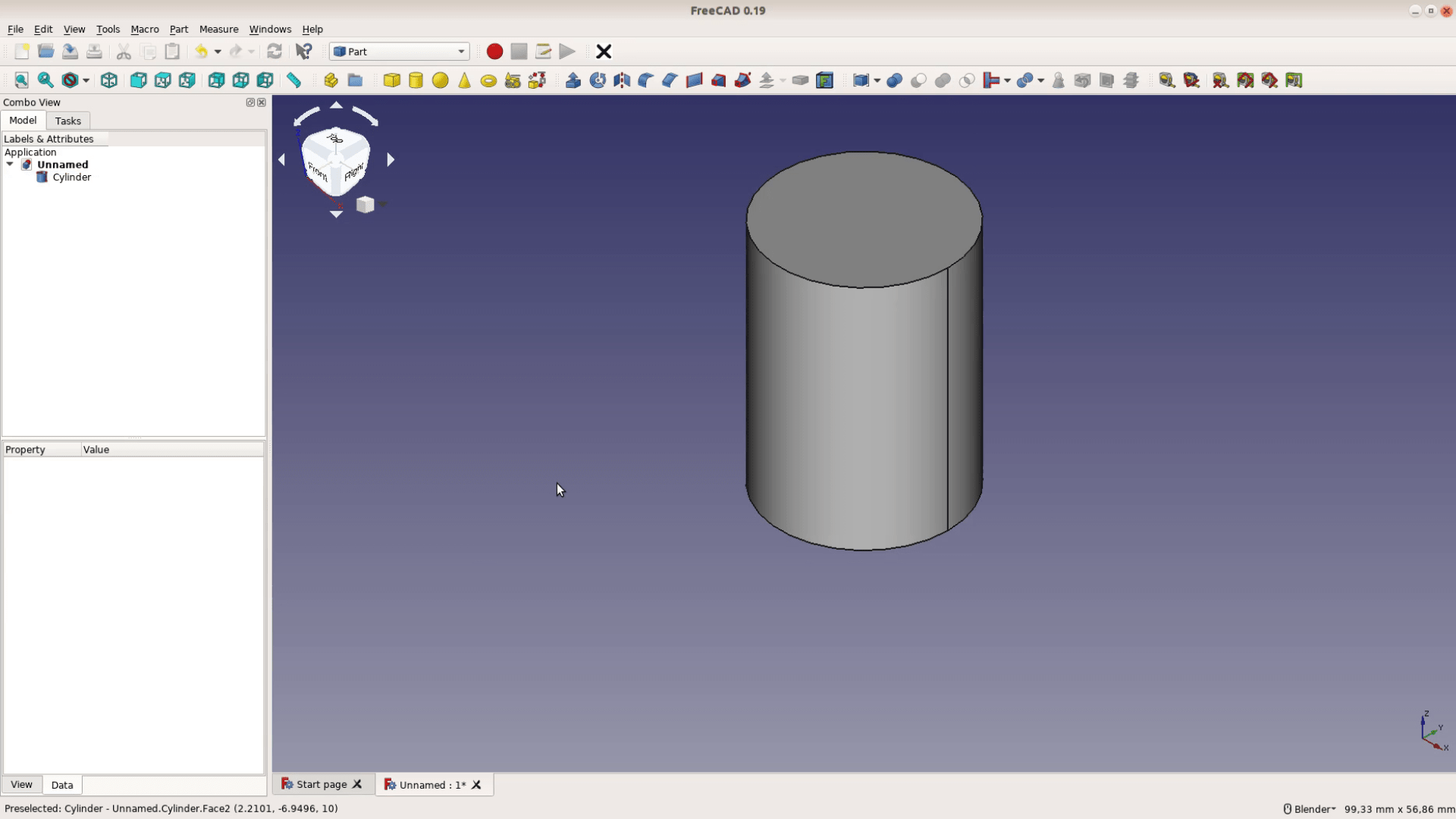Click the mini cube view menu
1456x819 pixels.
click(x=366, y=205)
